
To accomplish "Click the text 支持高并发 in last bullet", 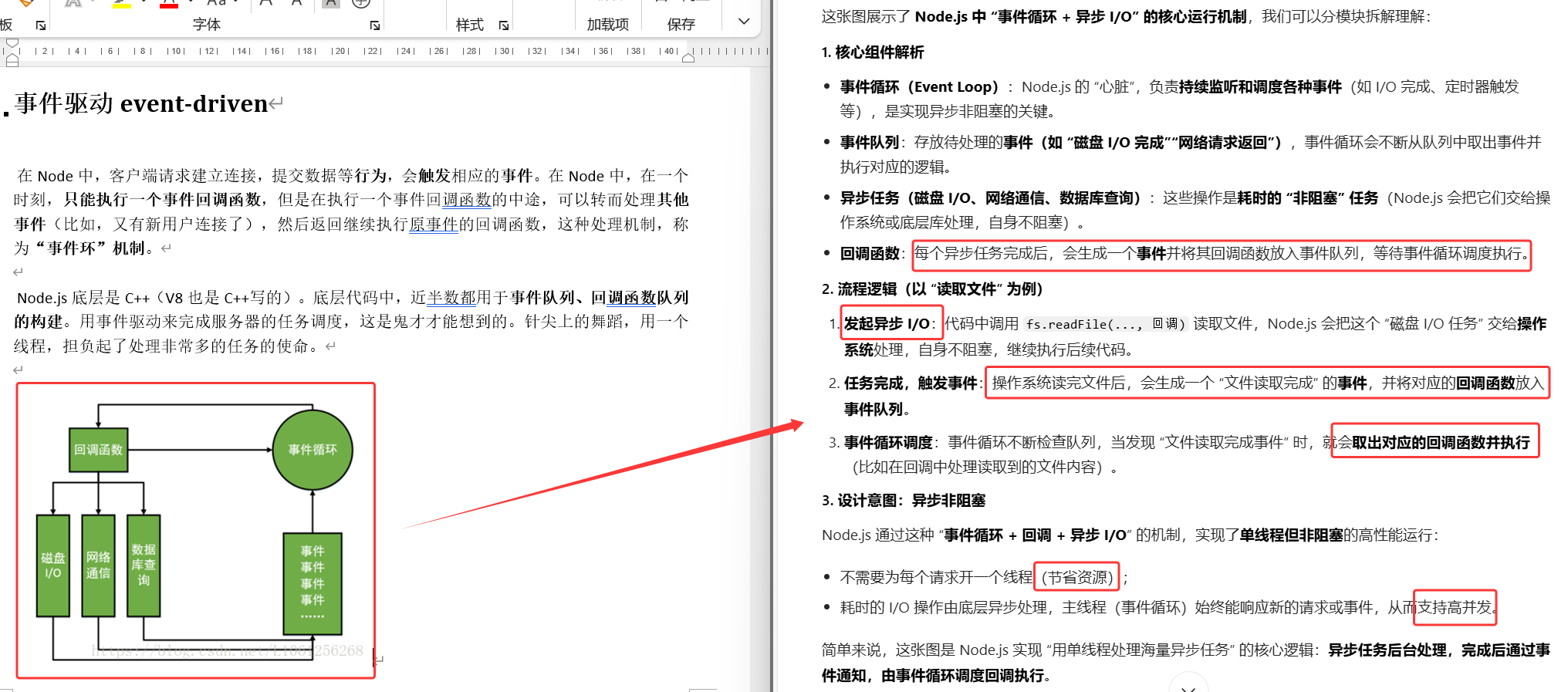I will [1455, 608].
